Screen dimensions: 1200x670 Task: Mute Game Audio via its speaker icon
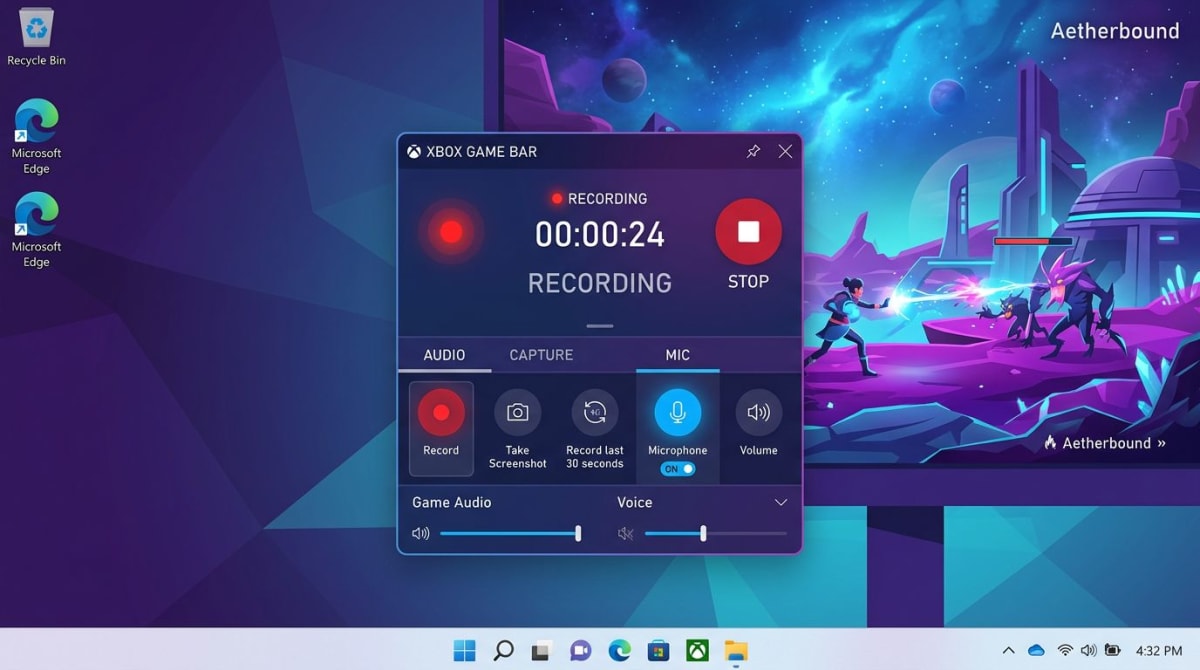421,534
